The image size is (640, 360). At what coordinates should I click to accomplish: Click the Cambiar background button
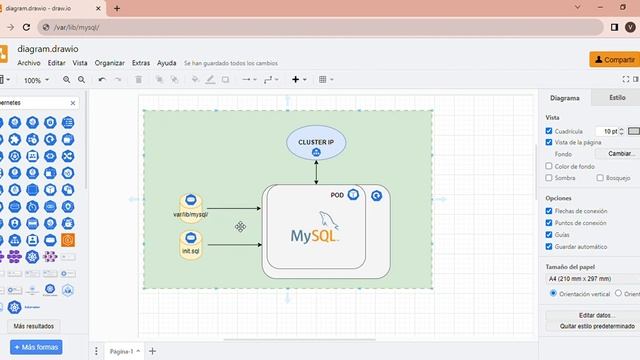[x=618, y=154]
